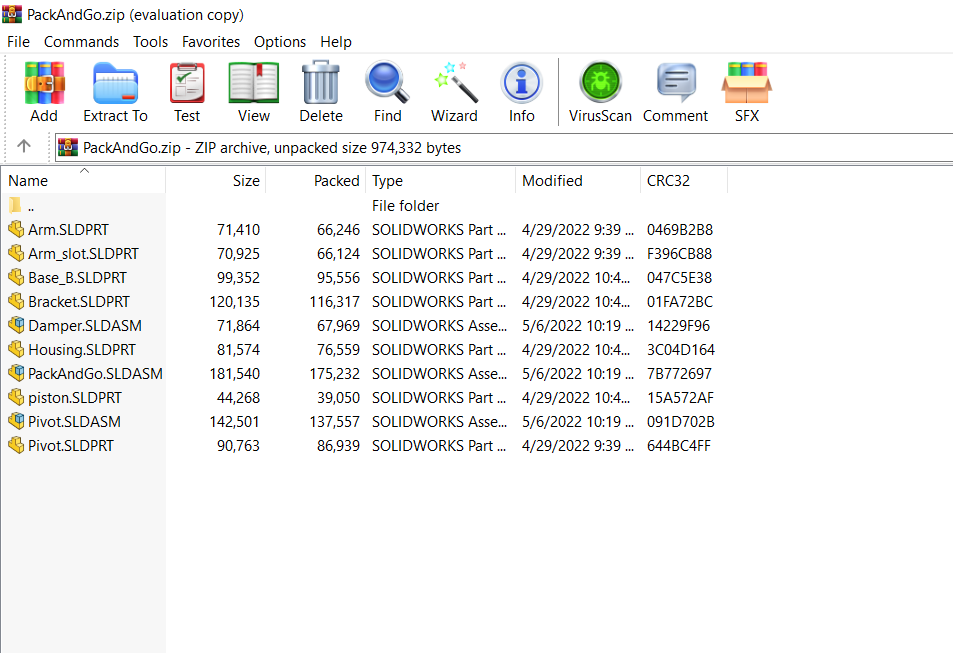Image resolution: width=953 pixels, height=653 pixels.
Task: Click the archive path address field
Action: click(x=504, y=148)
